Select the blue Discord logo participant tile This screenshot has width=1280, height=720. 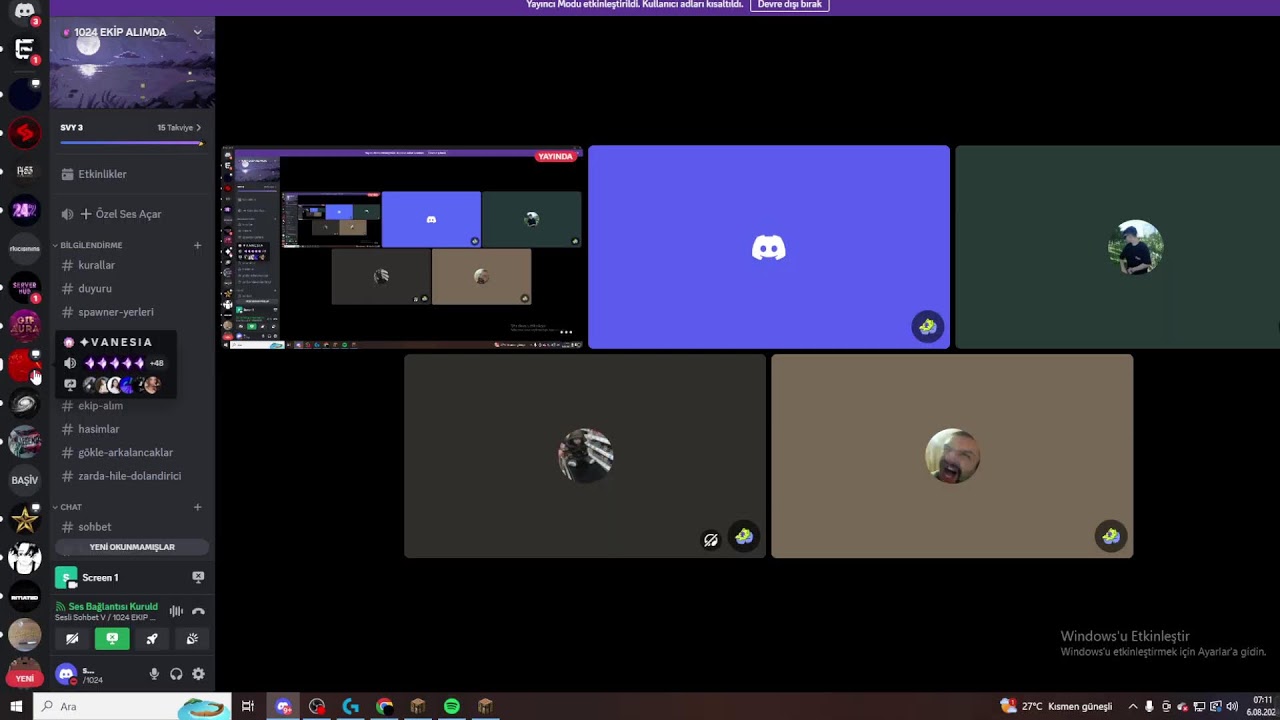pyautogui.click(x=769, y=247)
